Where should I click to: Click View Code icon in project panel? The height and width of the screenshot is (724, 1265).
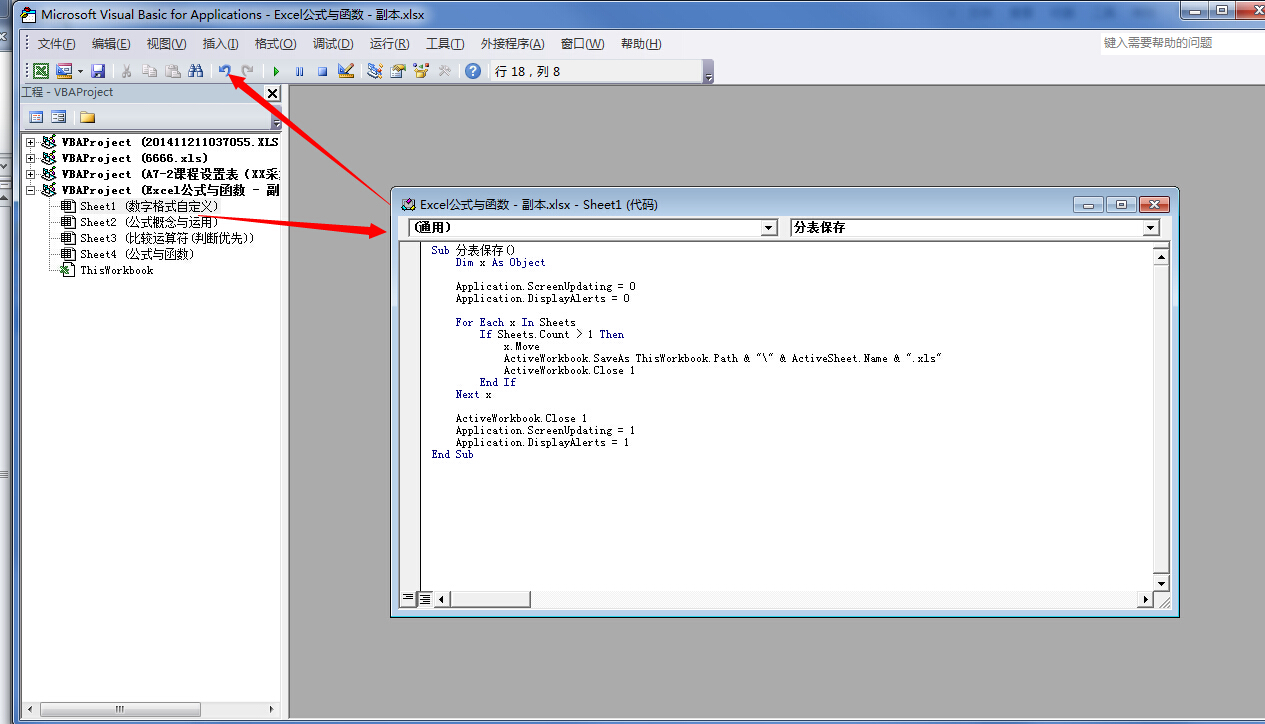(36, 117)
